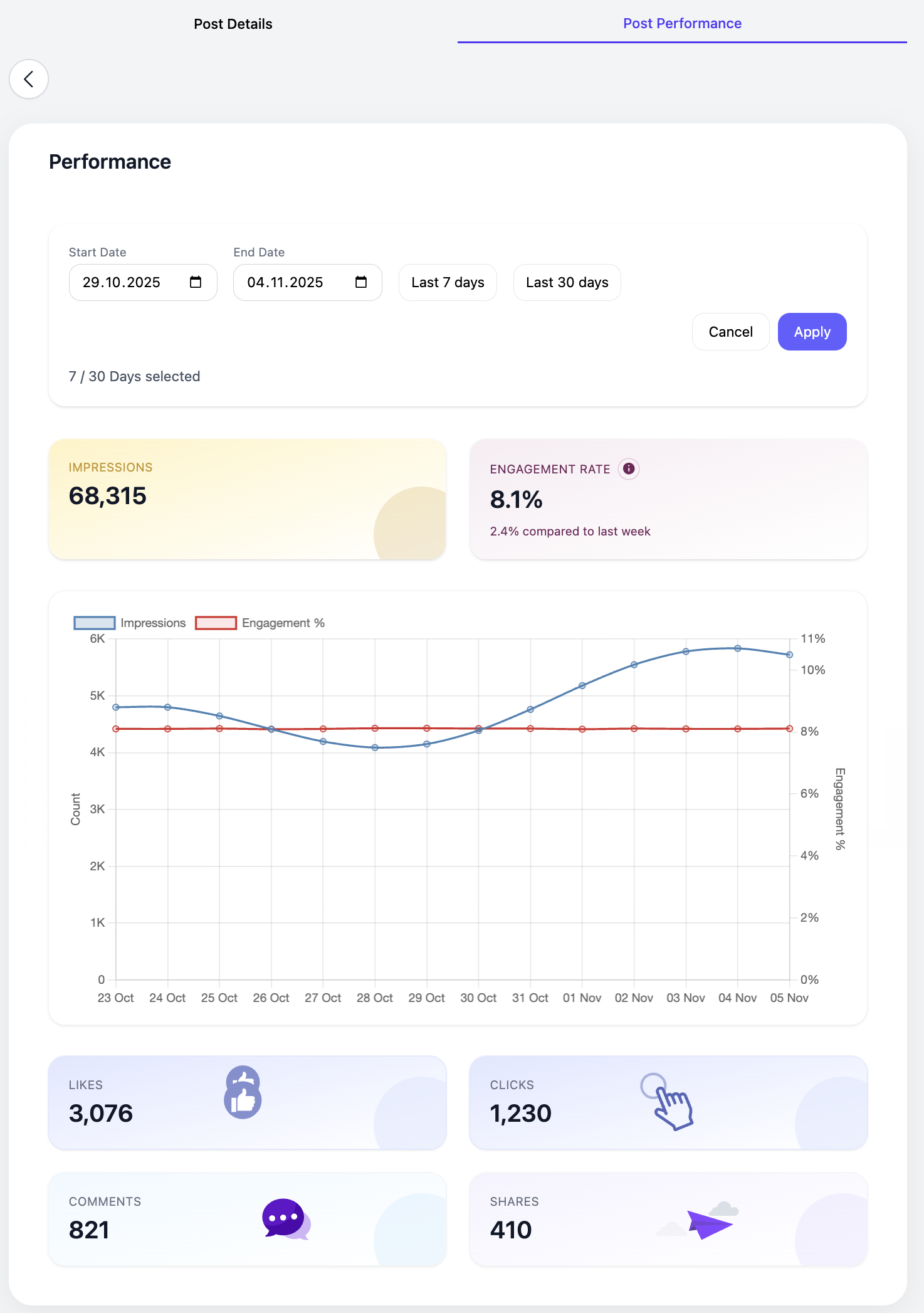Viewport: 924px width, 1313px height.
Task: Click the 04 Nov impressions data point
Action: pyautogui.click(x=738, y=648)
